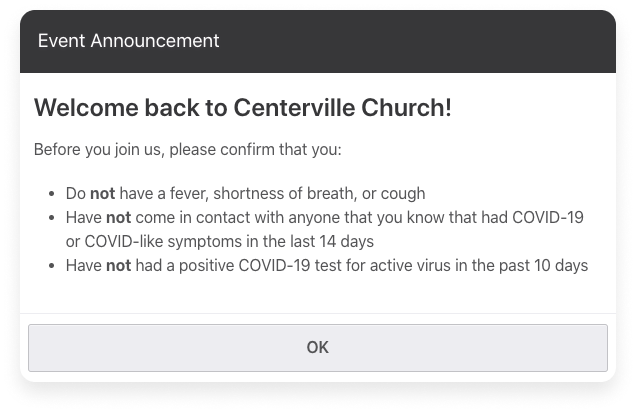
Task: Click the bold 'not' in the fever bullet
Action: click(103, 194)
